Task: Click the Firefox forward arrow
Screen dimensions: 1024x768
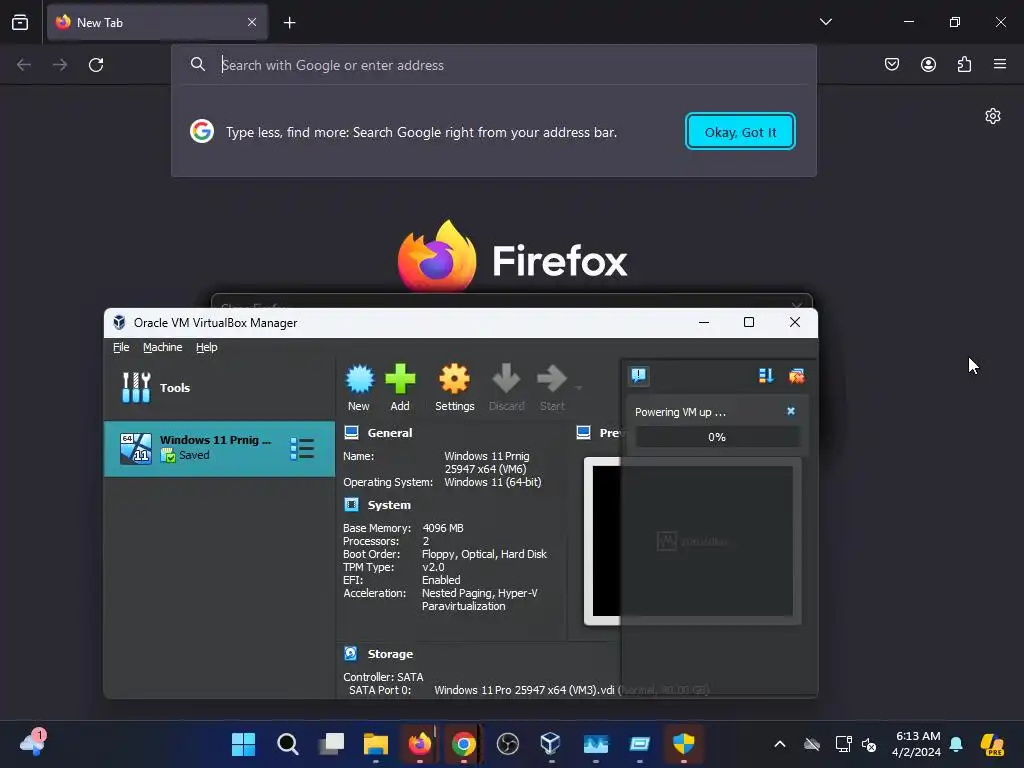Action: pyautogui.click(x=59, y=65)
